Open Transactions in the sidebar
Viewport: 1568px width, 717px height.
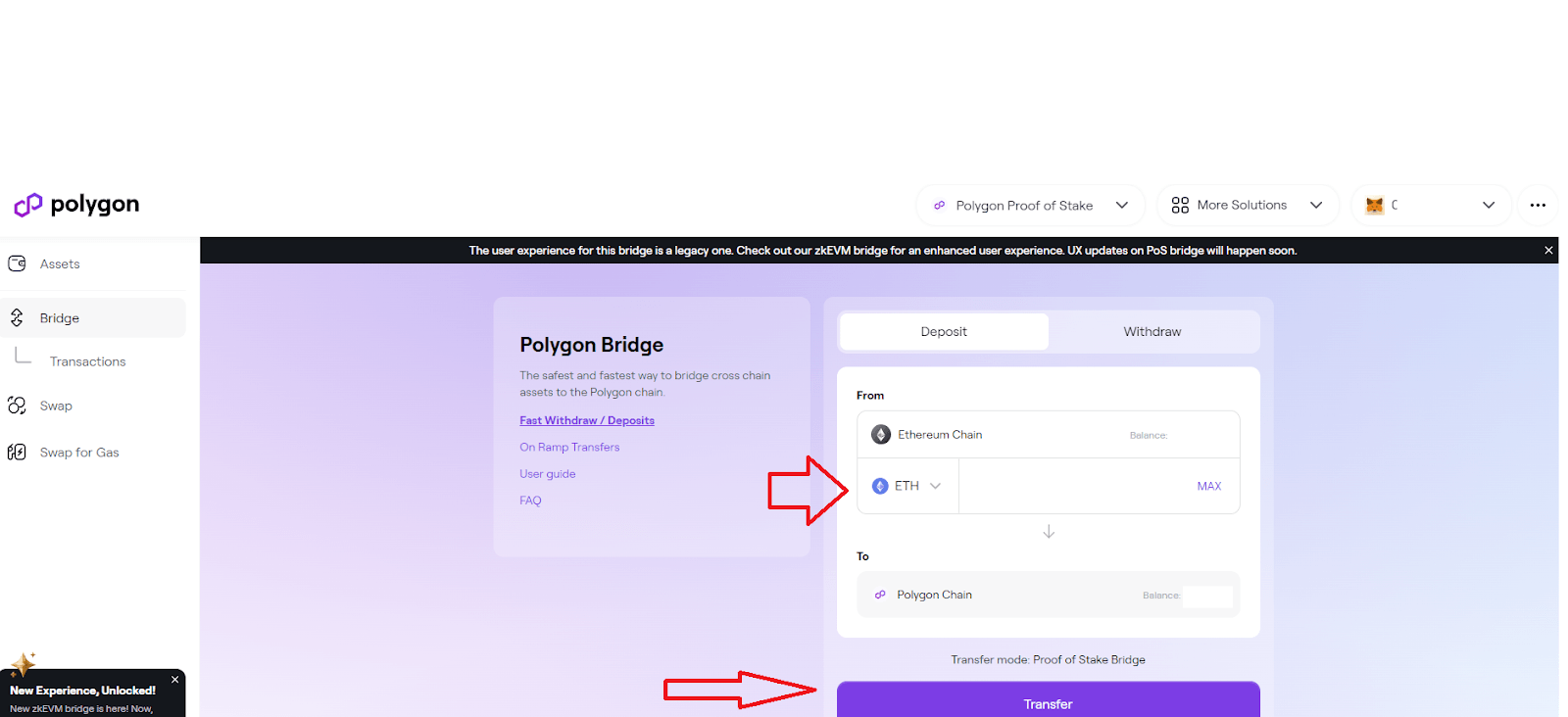pos(87,361)
